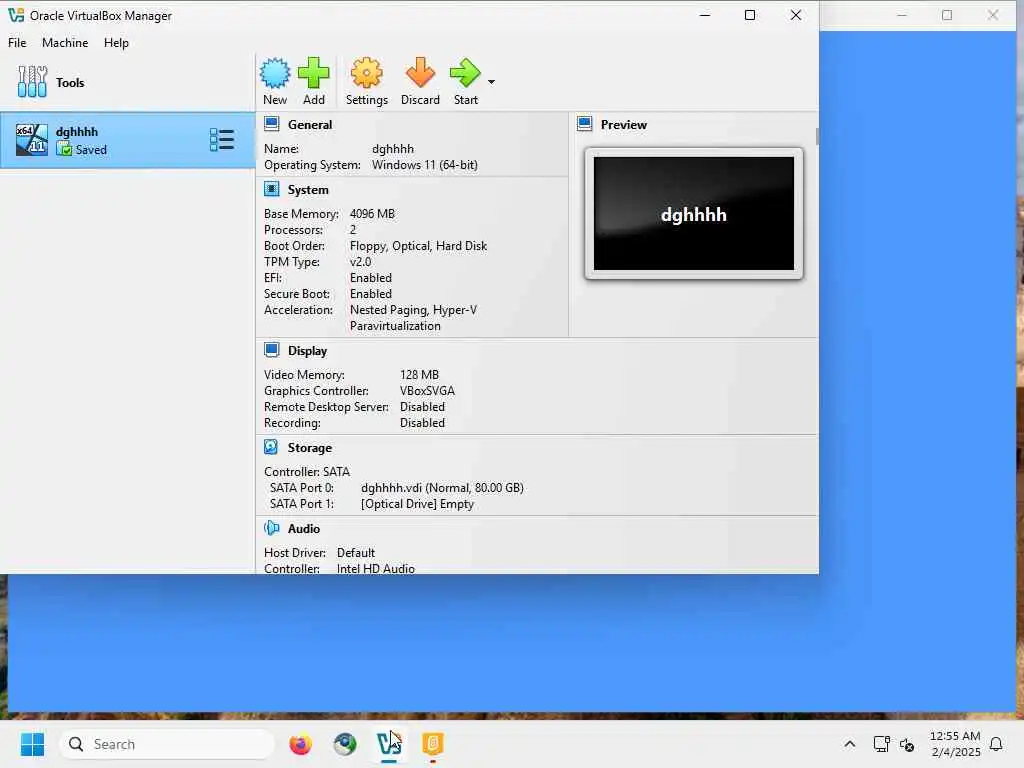Open the System settings heading link

308,189
